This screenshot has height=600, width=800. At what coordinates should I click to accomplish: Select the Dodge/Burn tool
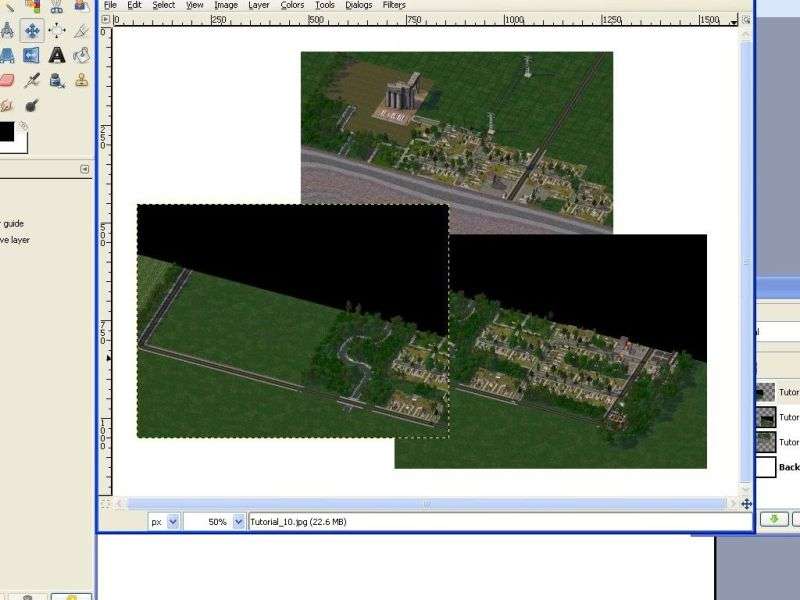(32, 104)
